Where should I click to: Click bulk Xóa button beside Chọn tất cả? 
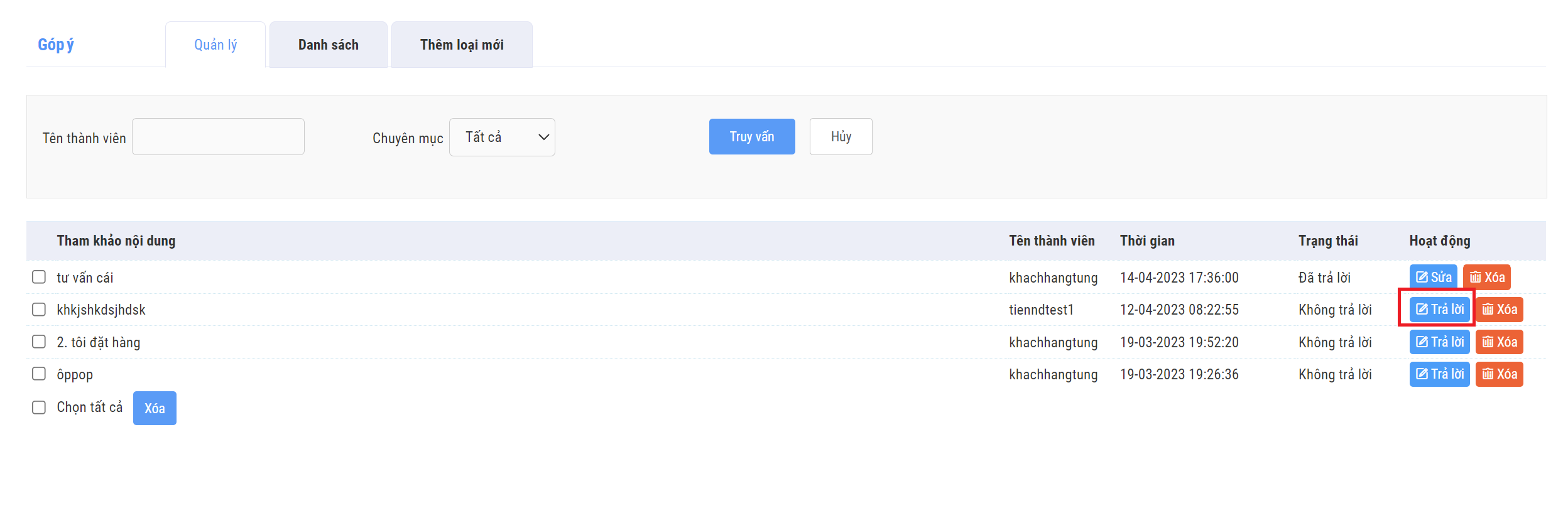tap(155, 408)
